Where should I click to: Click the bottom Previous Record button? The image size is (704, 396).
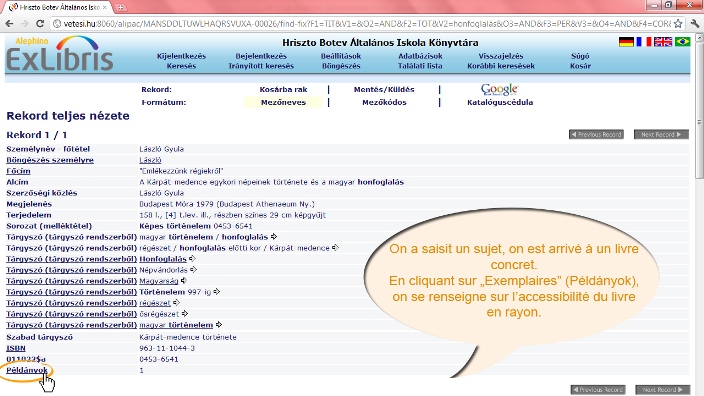click(x=598, y=390)
